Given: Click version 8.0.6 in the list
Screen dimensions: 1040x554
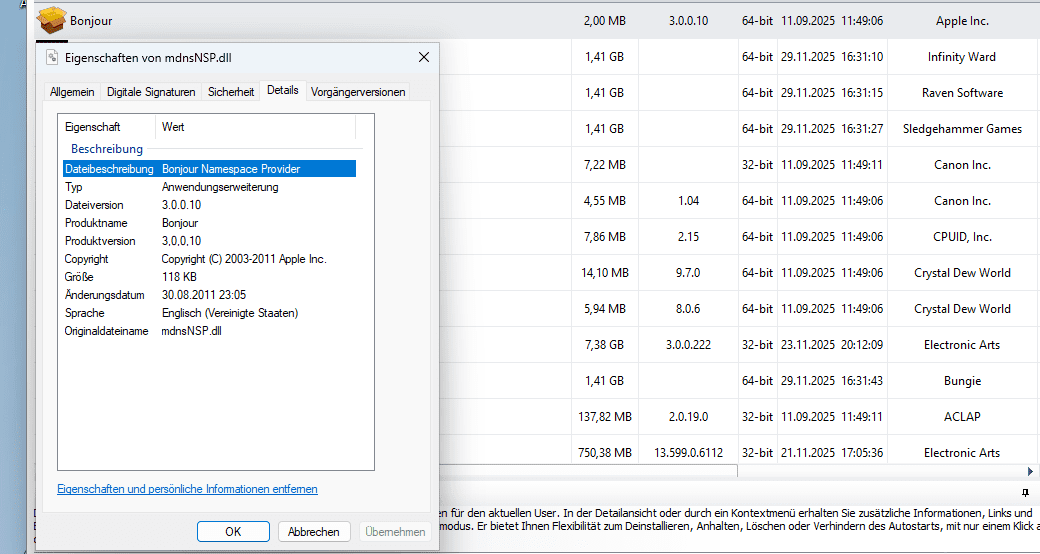Looking at the screenshot, I should click(x=688, y=309).
